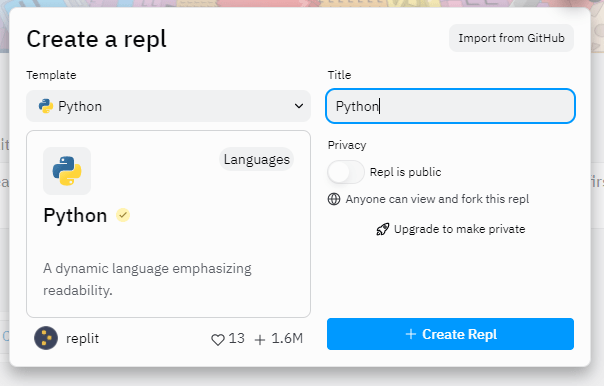Click the 'Repl is public' label
604x386 pixels.
[405, 172]
